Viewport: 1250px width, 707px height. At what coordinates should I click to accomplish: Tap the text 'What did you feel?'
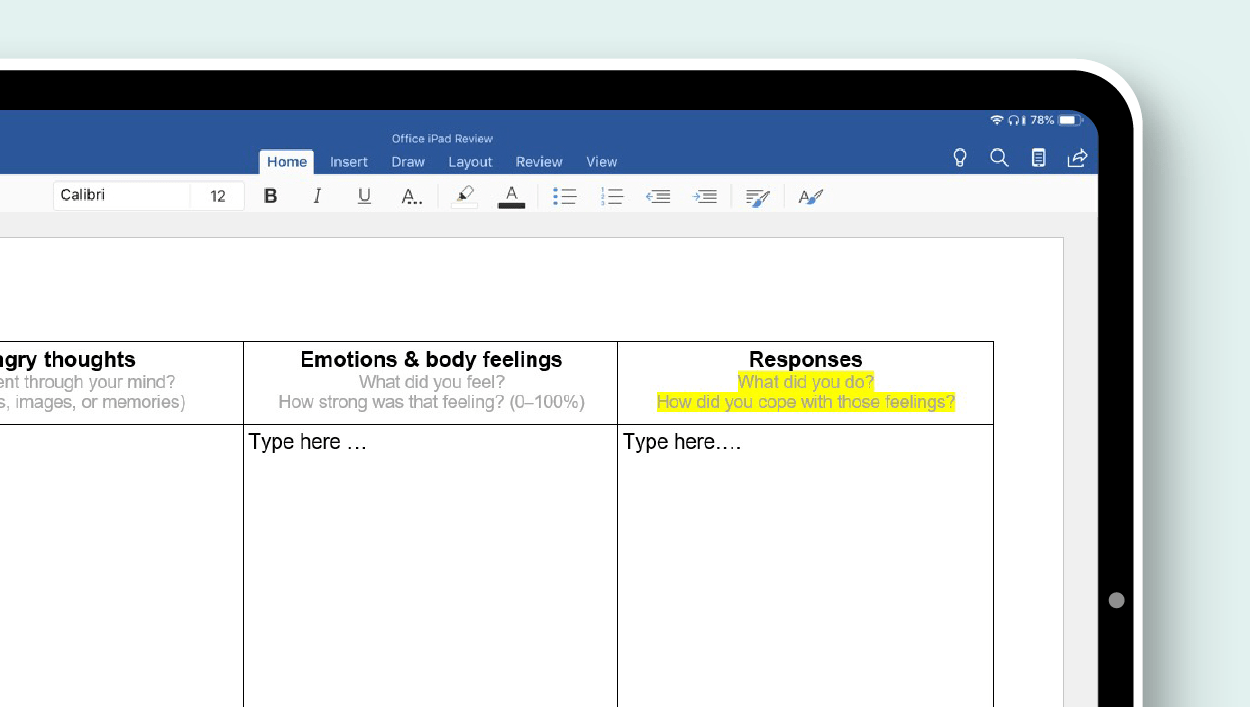tap(432, 382)
